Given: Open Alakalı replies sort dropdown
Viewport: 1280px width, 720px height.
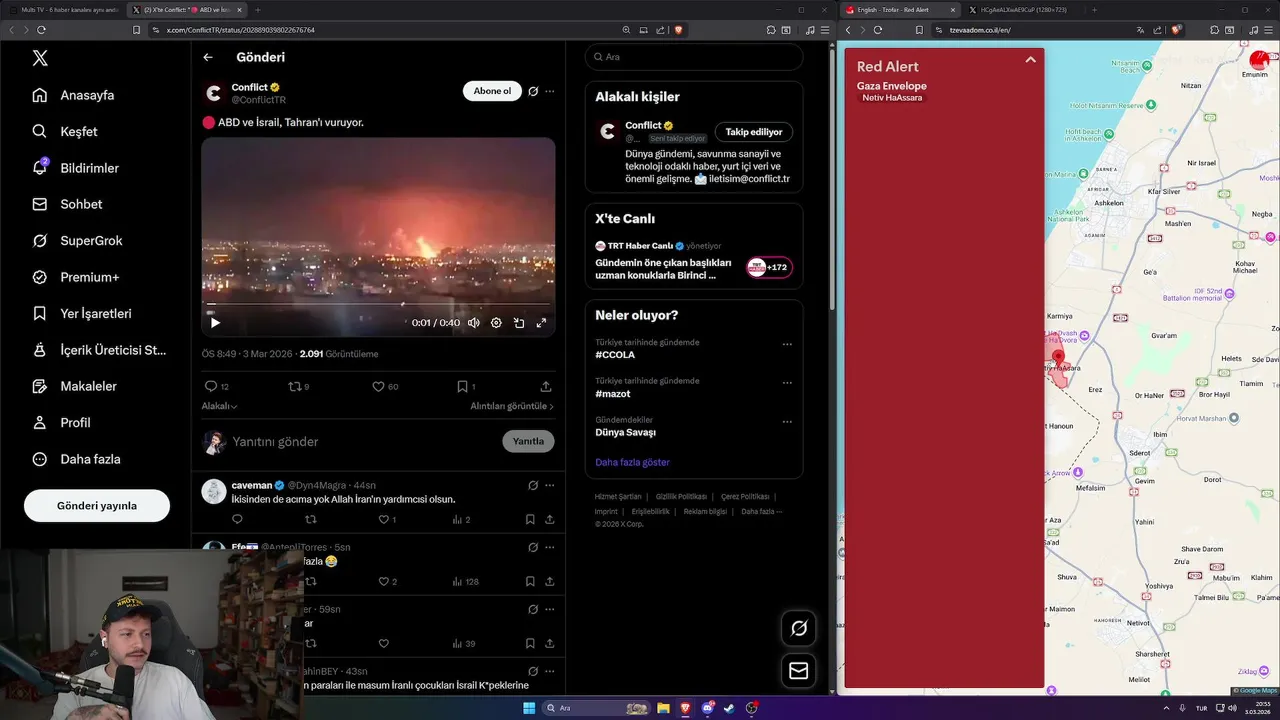Looking at the screenshot, I should point(219,406).
